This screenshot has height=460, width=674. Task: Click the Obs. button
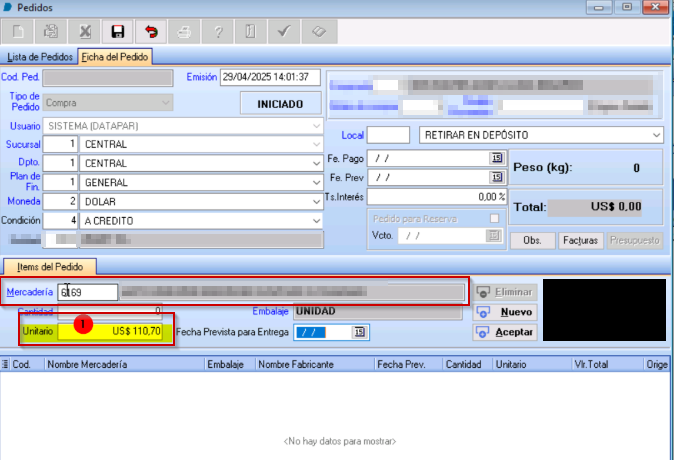tap(532, 240)
